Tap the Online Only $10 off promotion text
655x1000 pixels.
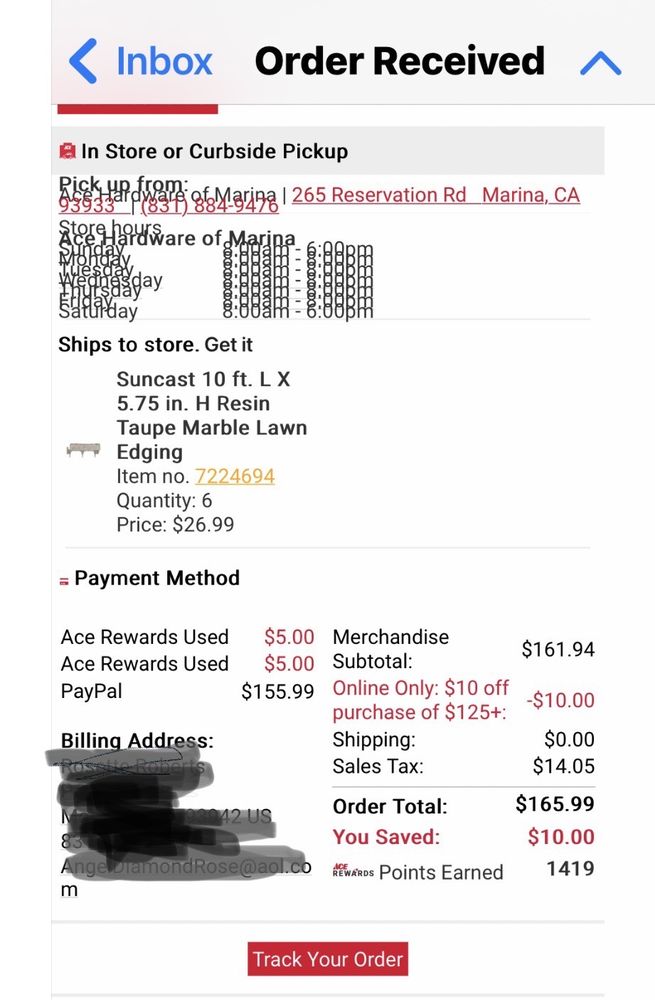(420, 700)
